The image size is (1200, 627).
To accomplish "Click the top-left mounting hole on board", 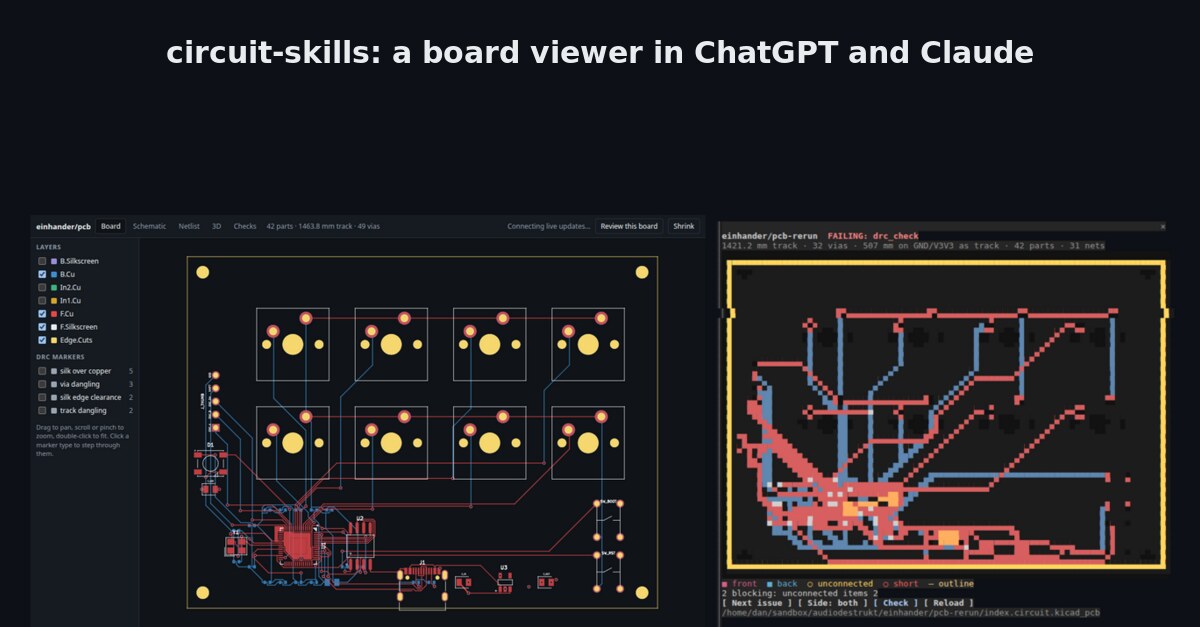I will tap(203, 272).
